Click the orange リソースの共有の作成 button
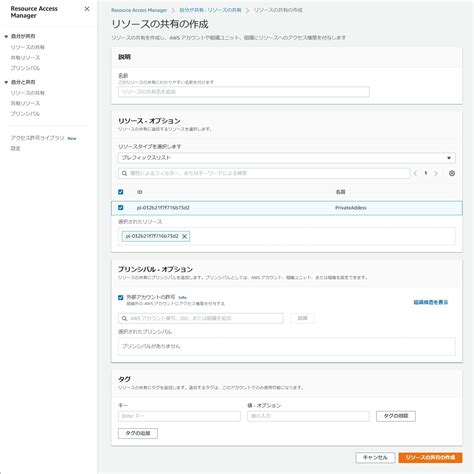The width and height of the screenshot is (474, 474). pyautogui.click(x=430, y=457)
